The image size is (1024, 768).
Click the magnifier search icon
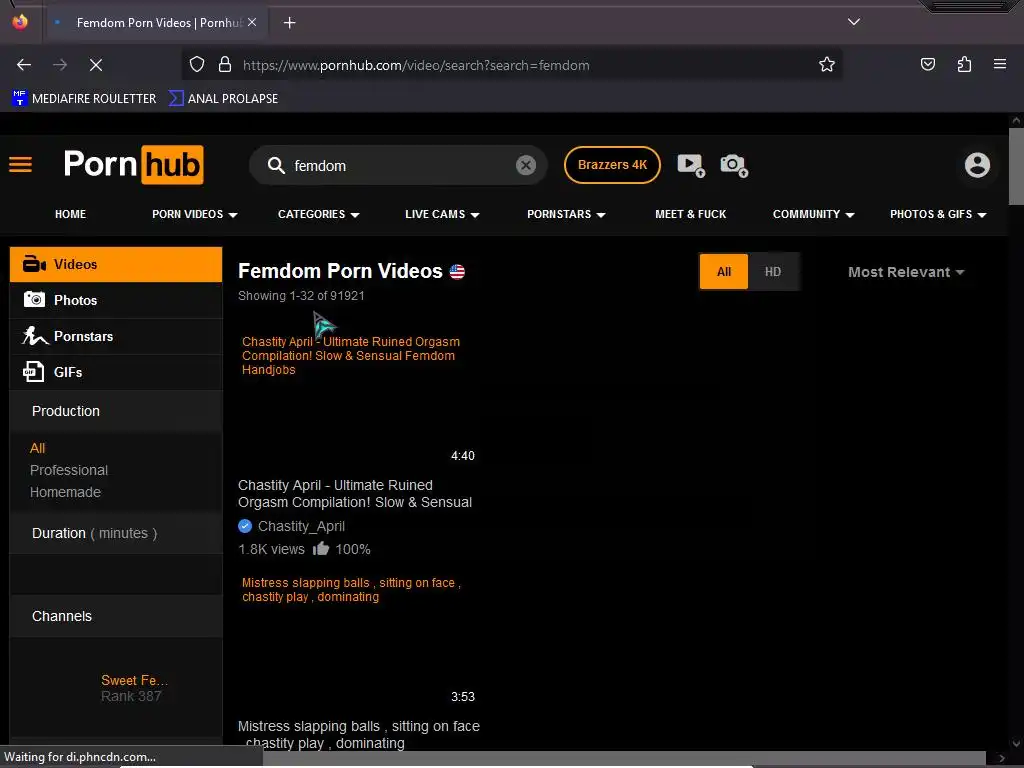tap(276, 165)
